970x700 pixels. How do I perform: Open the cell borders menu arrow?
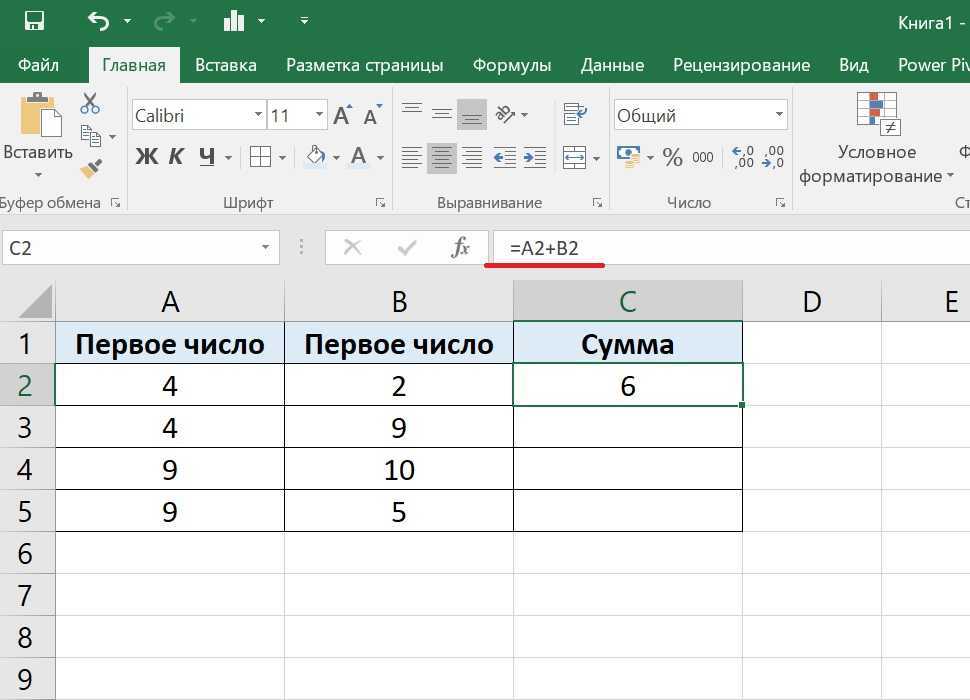click(283, 158)
